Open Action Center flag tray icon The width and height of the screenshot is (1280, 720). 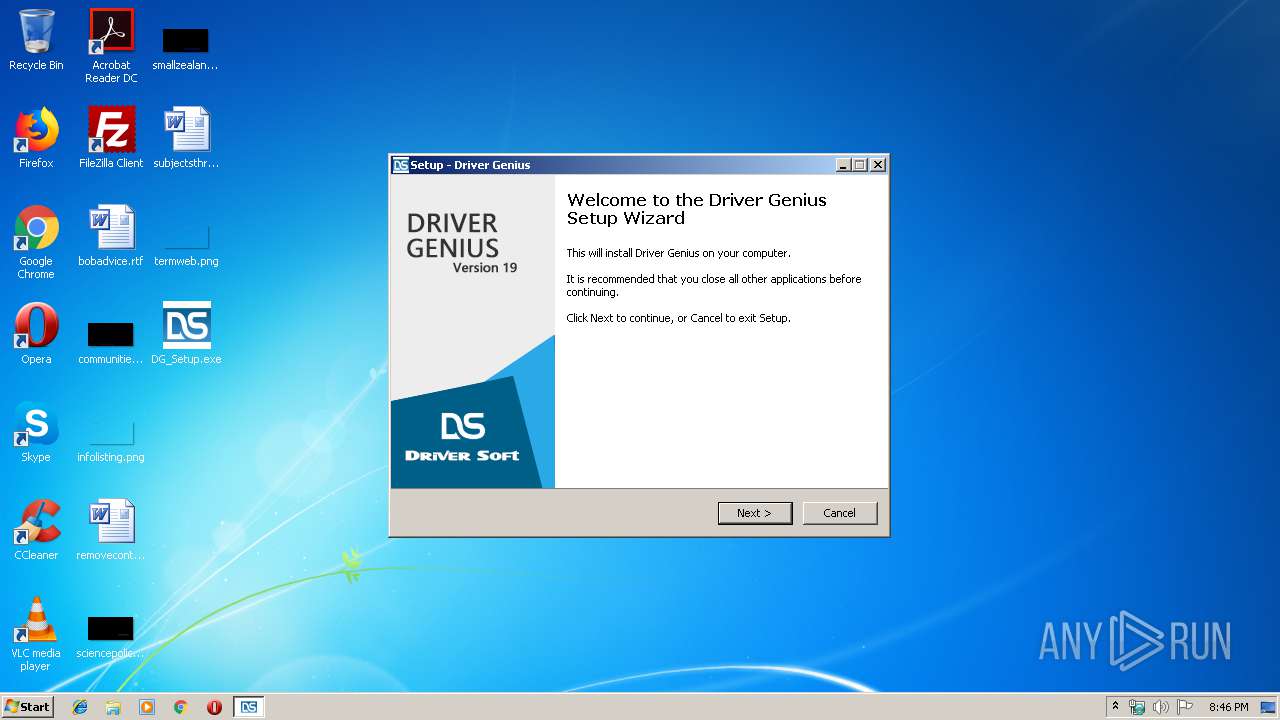tap(1185, 707)
